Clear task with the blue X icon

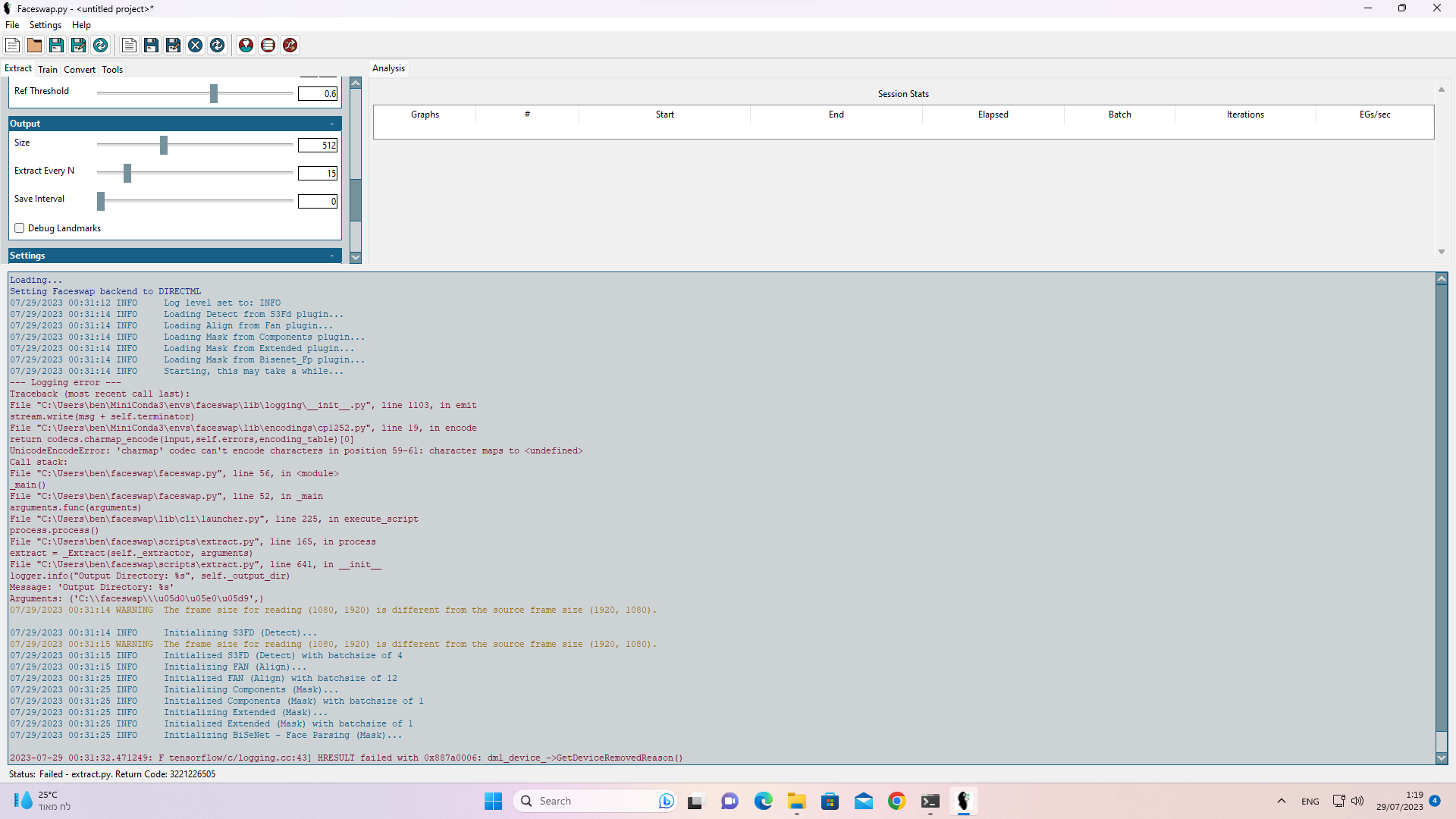click(x=196, y=45)
